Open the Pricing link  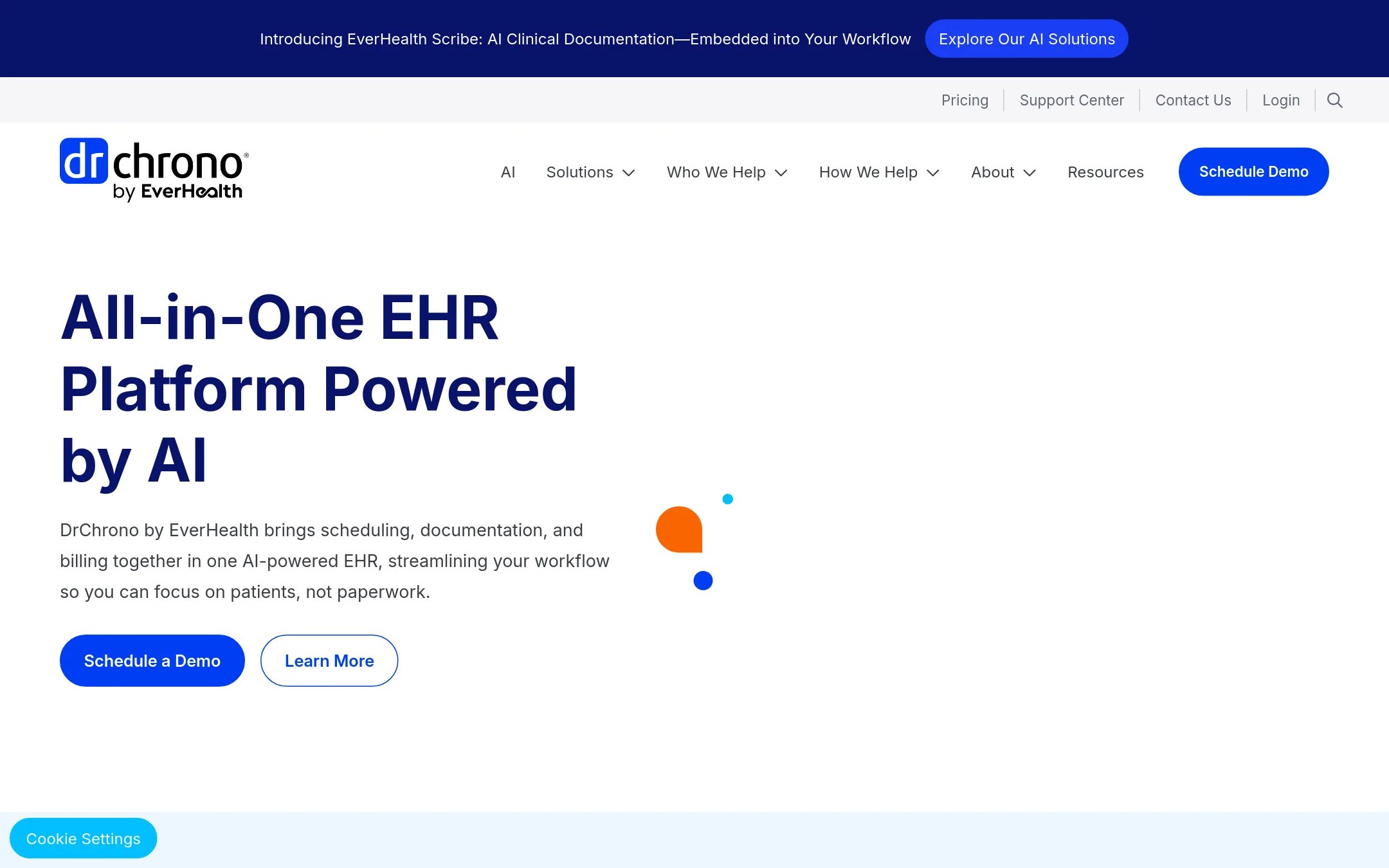pos(965,100)
